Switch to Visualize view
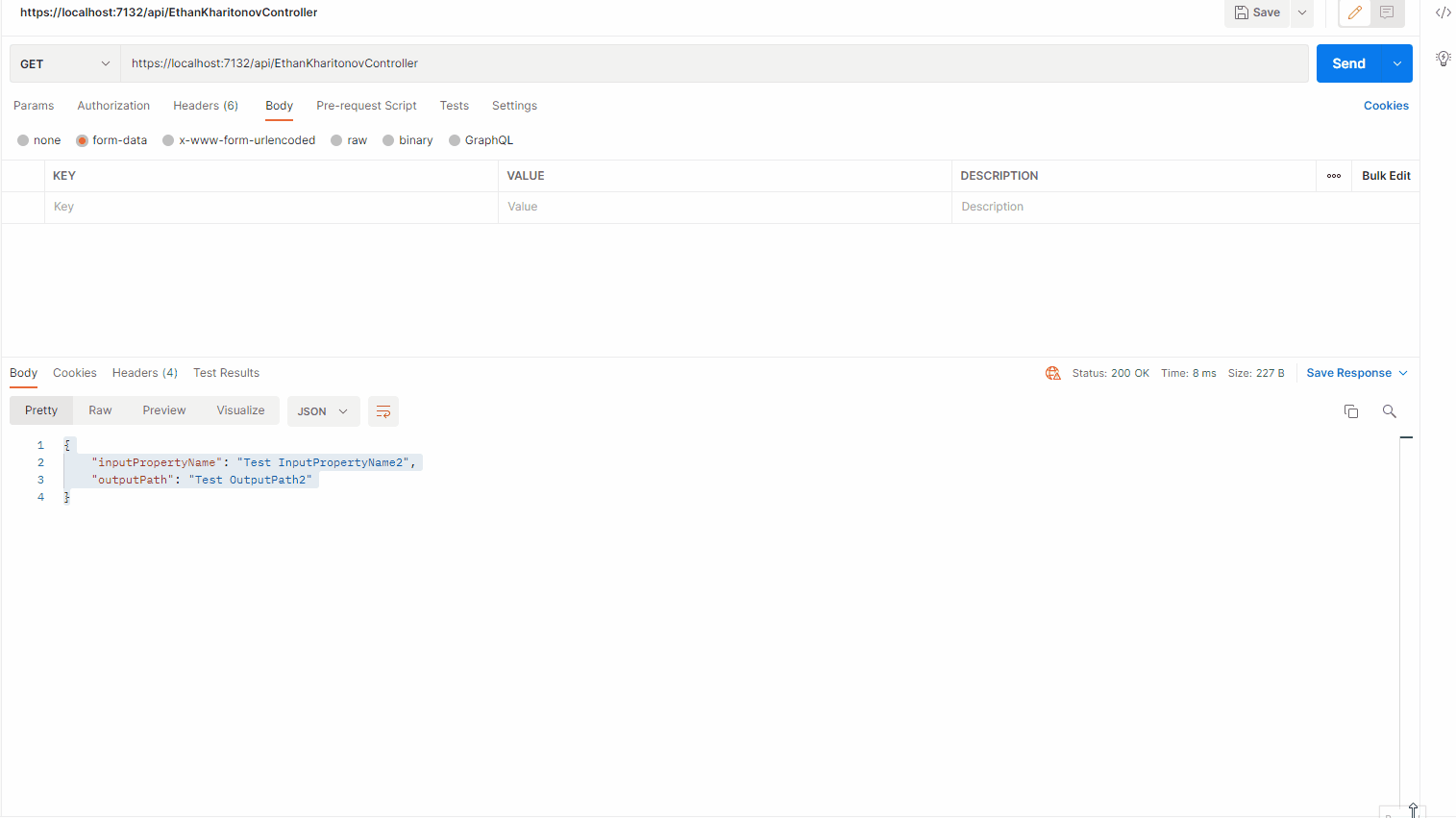The image size is (1456, 818). point(240,410)
